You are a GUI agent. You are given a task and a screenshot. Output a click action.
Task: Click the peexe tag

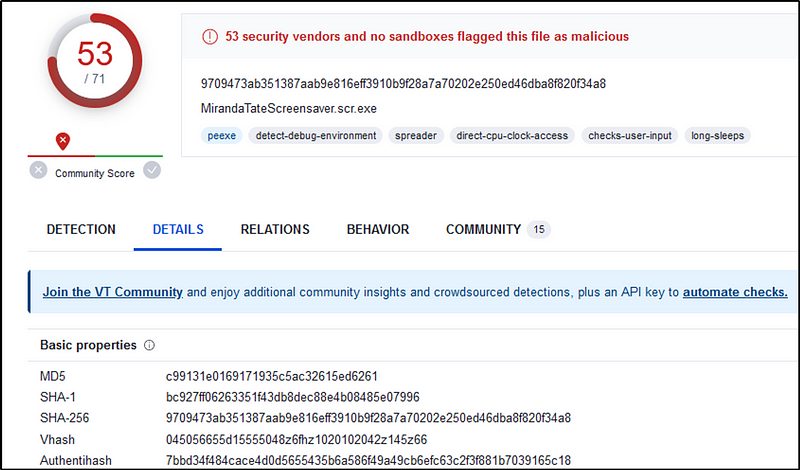pyautogui.click(x=222, y=135)
